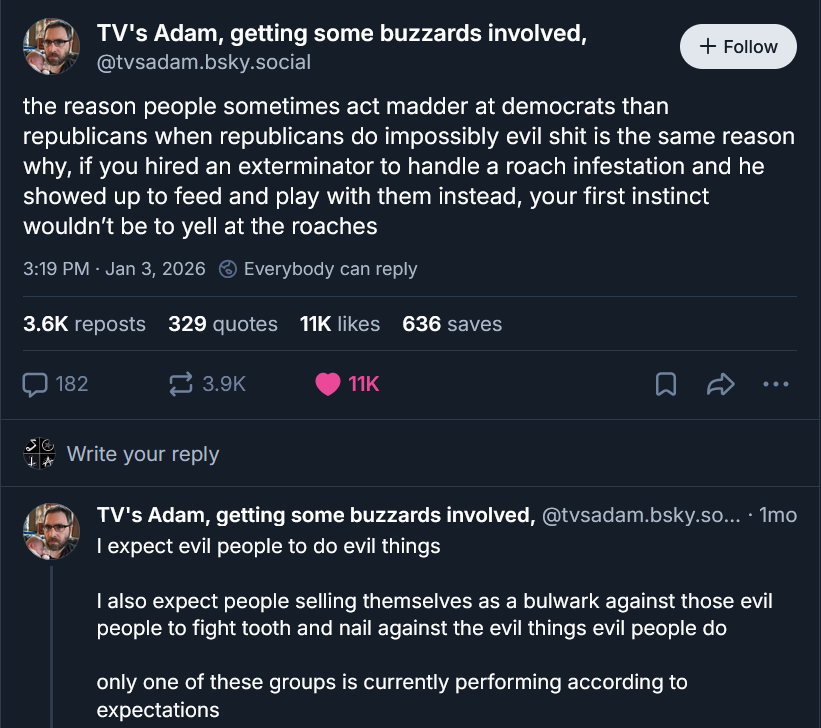Viewport: 821px width, 728px height.
Task: Click the globe icon beside reply setting
Action: pyautogui.click(x=228, y=269)
